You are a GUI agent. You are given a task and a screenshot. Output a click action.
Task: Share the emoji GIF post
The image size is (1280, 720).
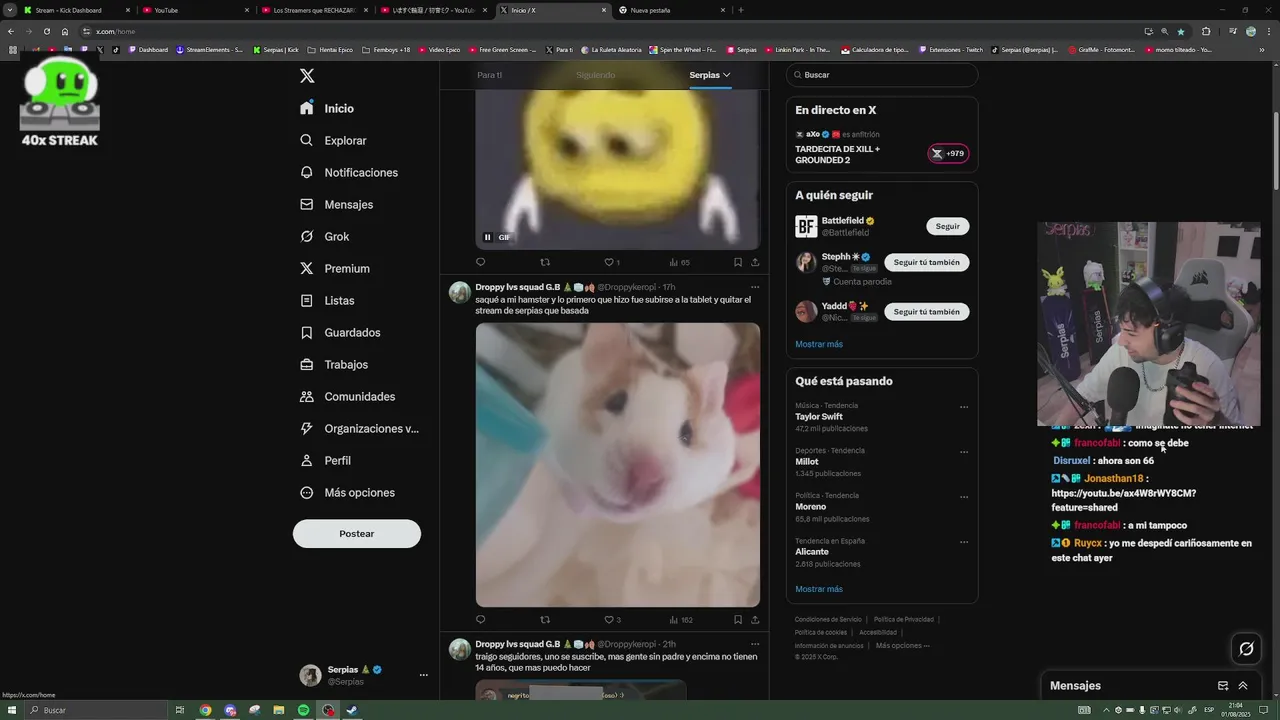click(755, 262)
